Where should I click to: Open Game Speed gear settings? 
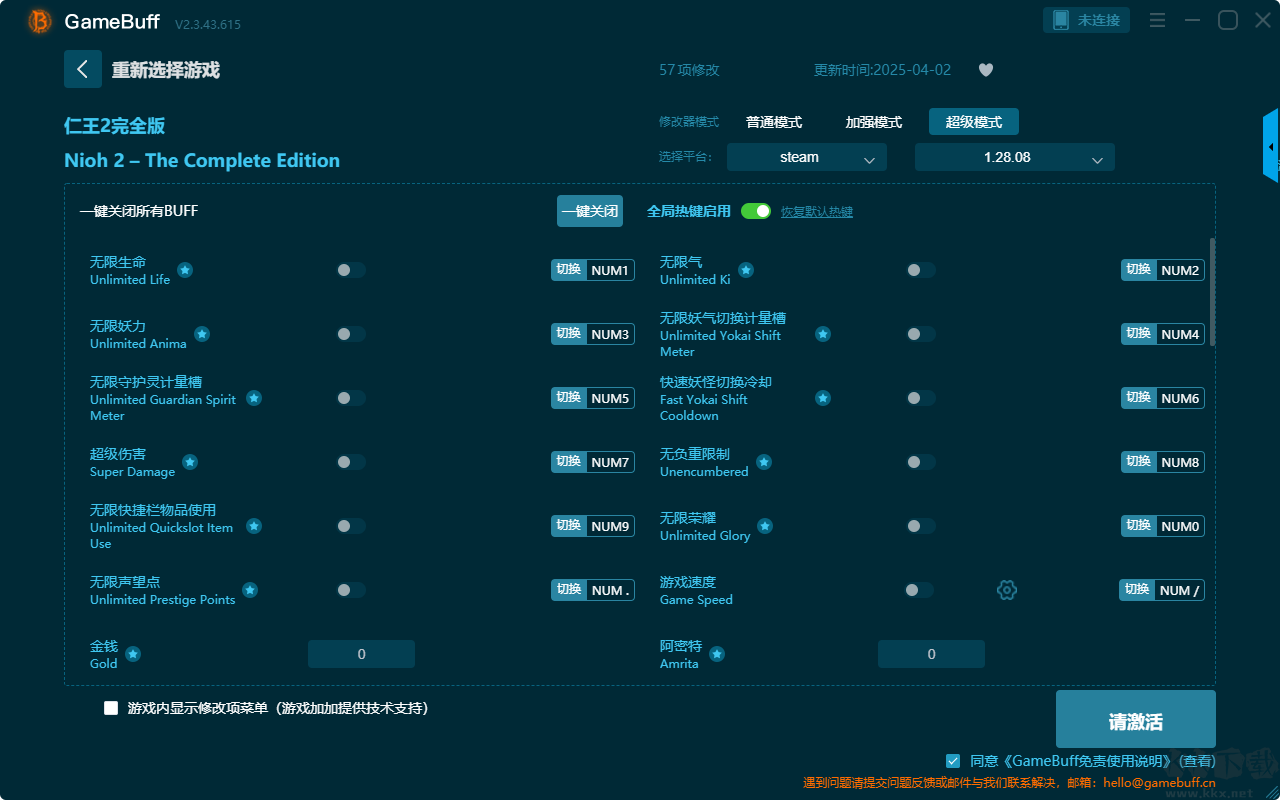click(1007, 590)
